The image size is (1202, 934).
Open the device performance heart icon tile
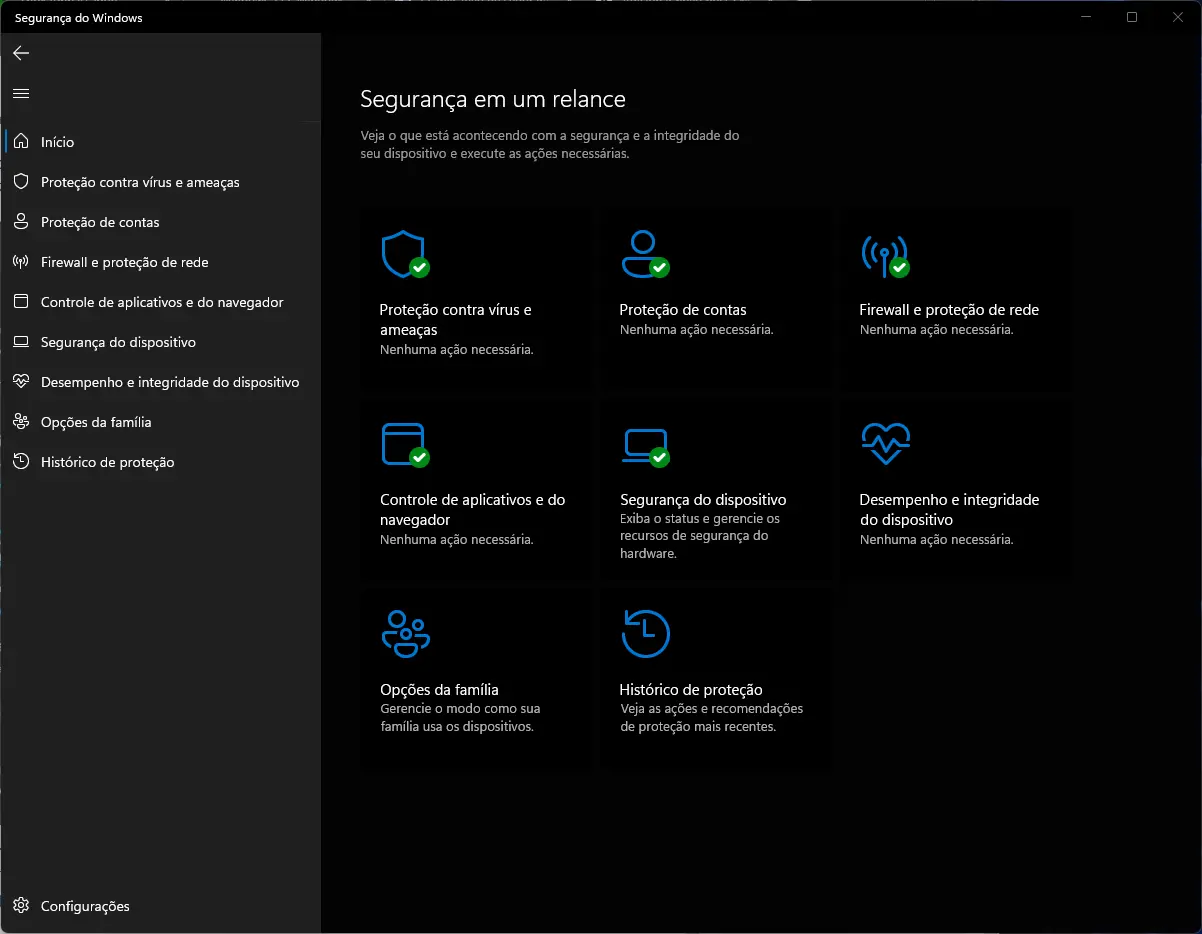click(x=885, y=443)
